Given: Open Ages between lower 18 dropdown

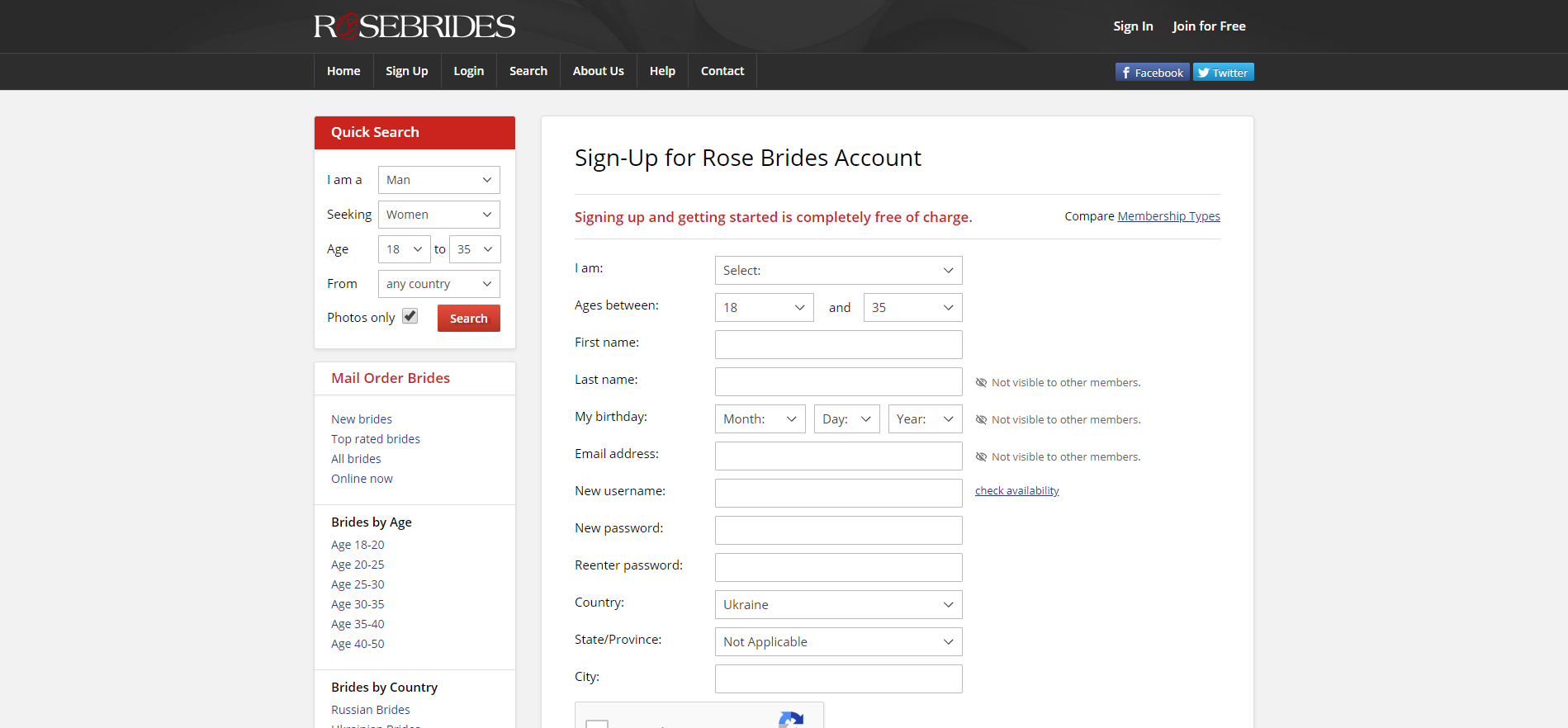Looking at the screenshot, I should (x=764, y=307).
